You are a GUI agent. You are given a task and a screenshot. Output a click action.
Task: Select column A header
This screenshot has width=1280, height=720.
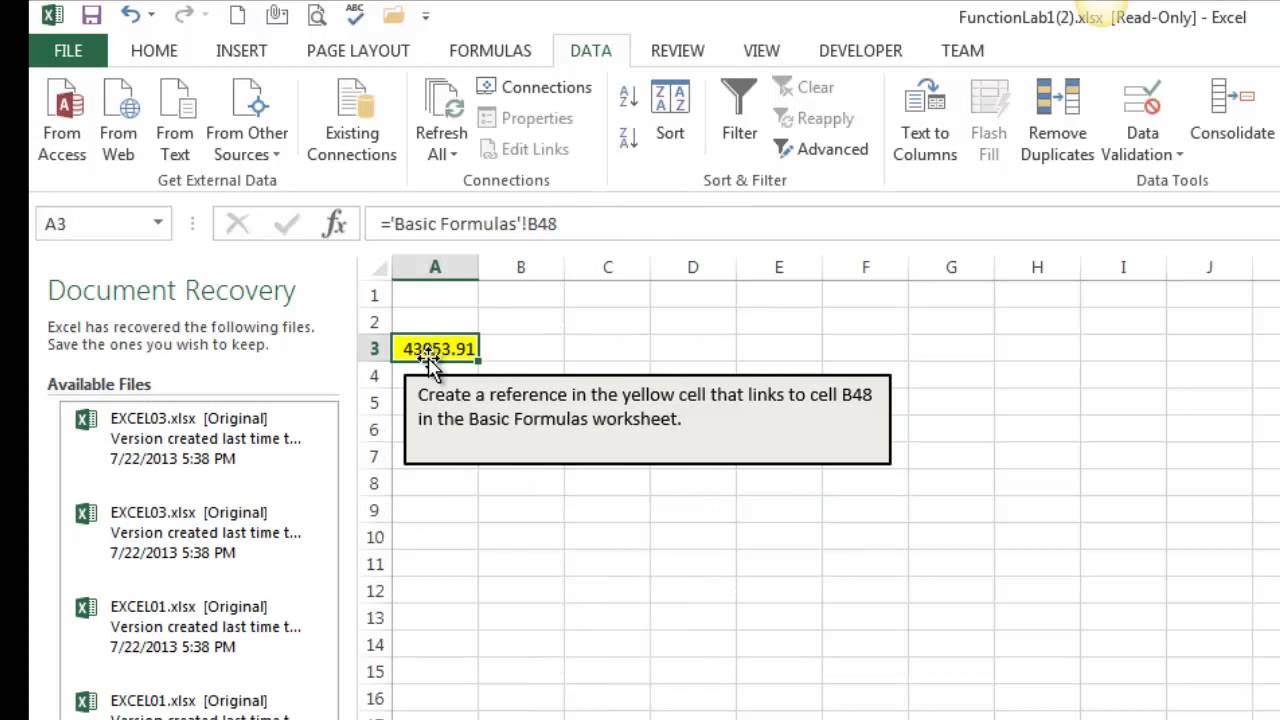[x=435, y=267]
